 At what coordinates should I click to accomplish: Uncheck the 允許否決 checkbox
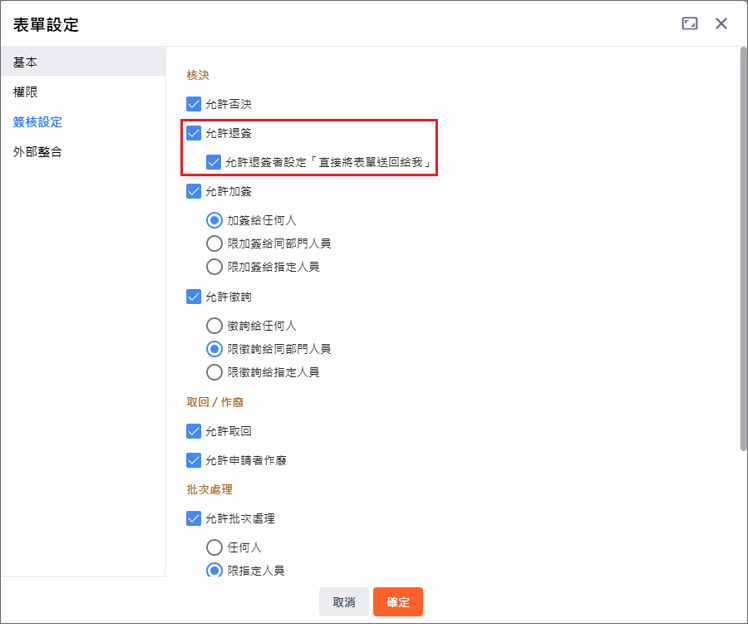194,103
